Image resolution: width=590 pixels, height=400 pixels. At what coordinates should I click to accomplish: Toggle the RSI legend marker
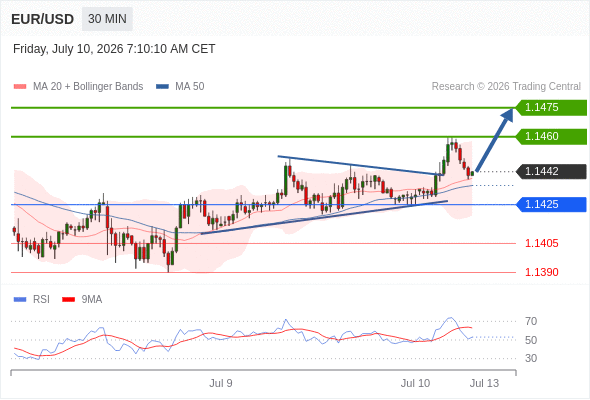[x=20, y=300]
